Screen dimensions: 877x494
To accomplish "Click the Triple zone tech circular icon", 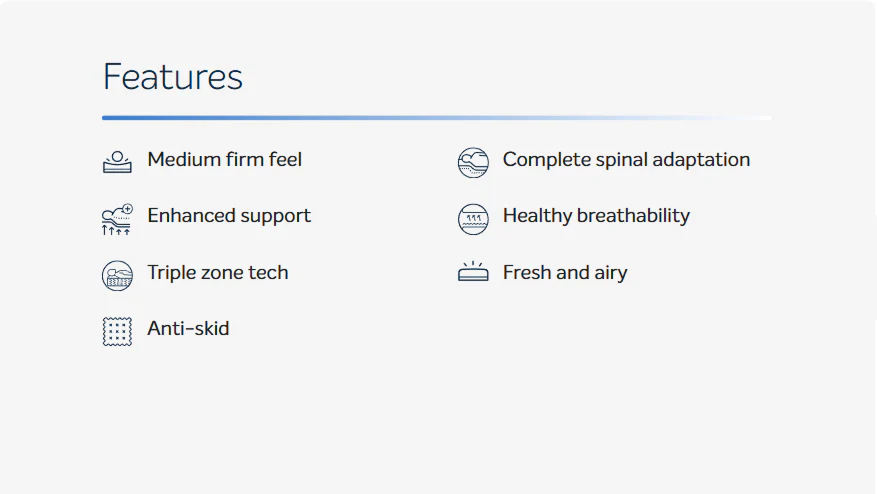I will 117,275.
